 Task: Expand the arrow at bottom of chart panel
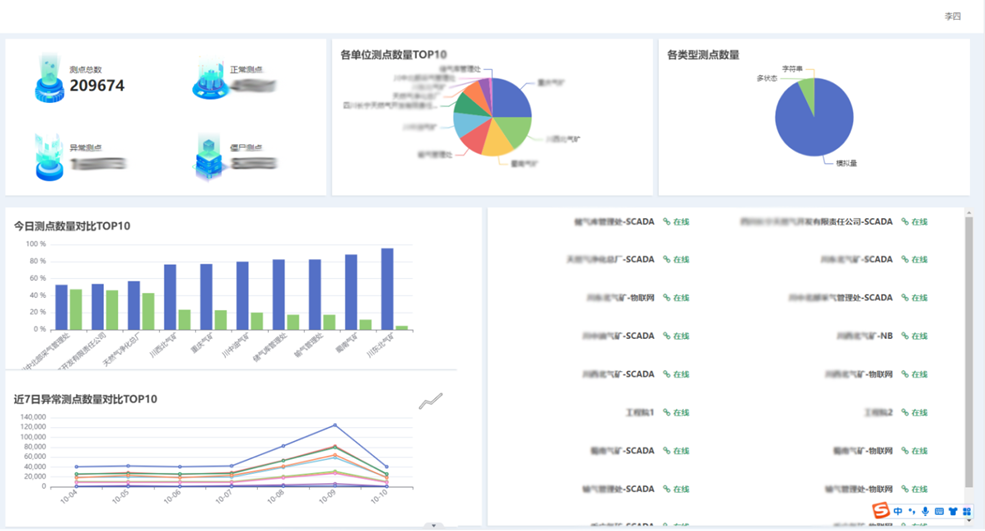(x=433, y=525)
